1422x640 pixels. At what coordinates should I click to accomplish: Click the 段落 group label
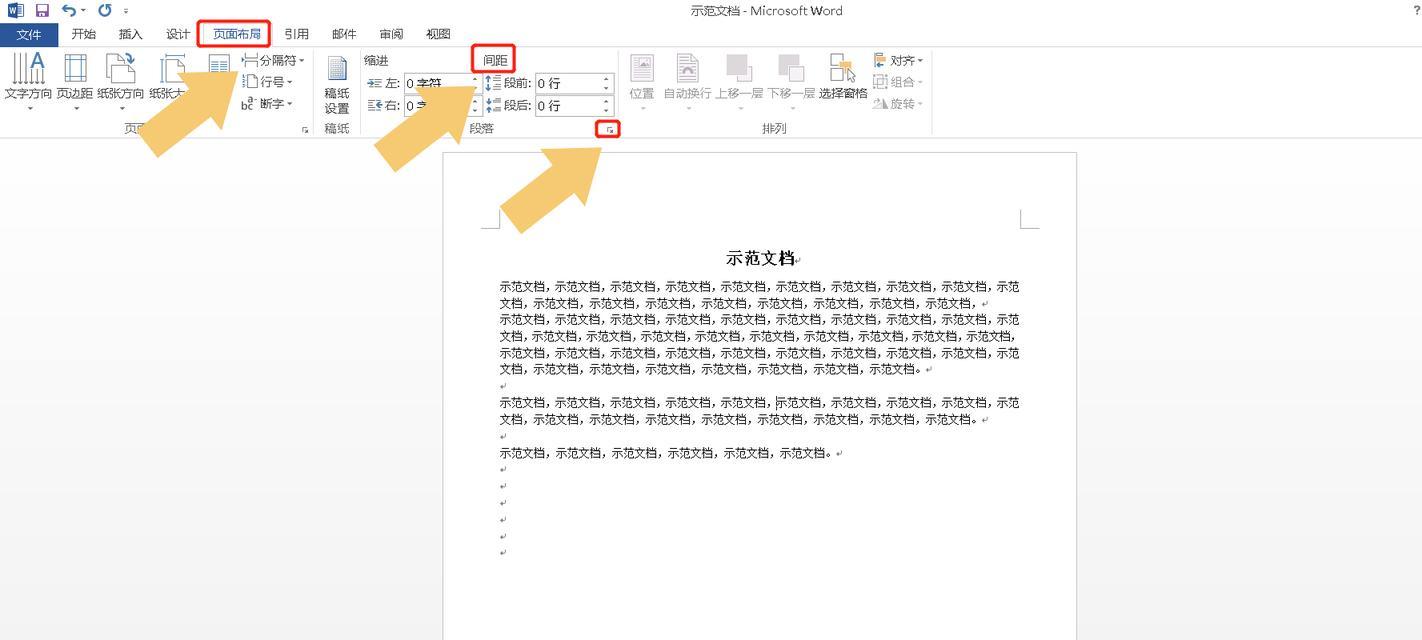point(481,129)
